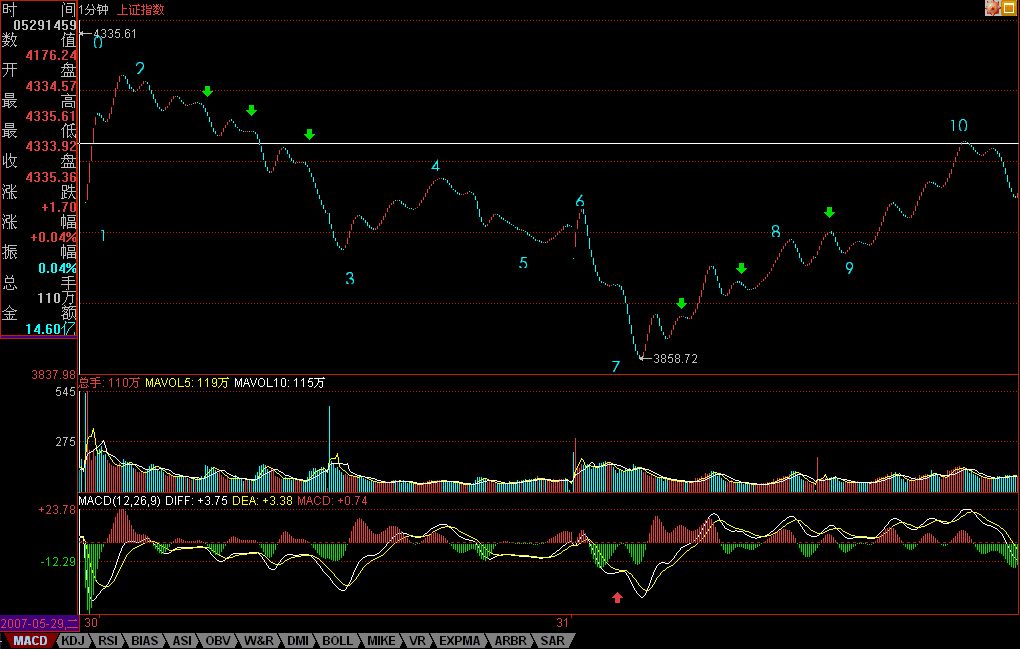
Task: Select the active MACD tab
Action: pyautogui.click(x=29, y=640)
